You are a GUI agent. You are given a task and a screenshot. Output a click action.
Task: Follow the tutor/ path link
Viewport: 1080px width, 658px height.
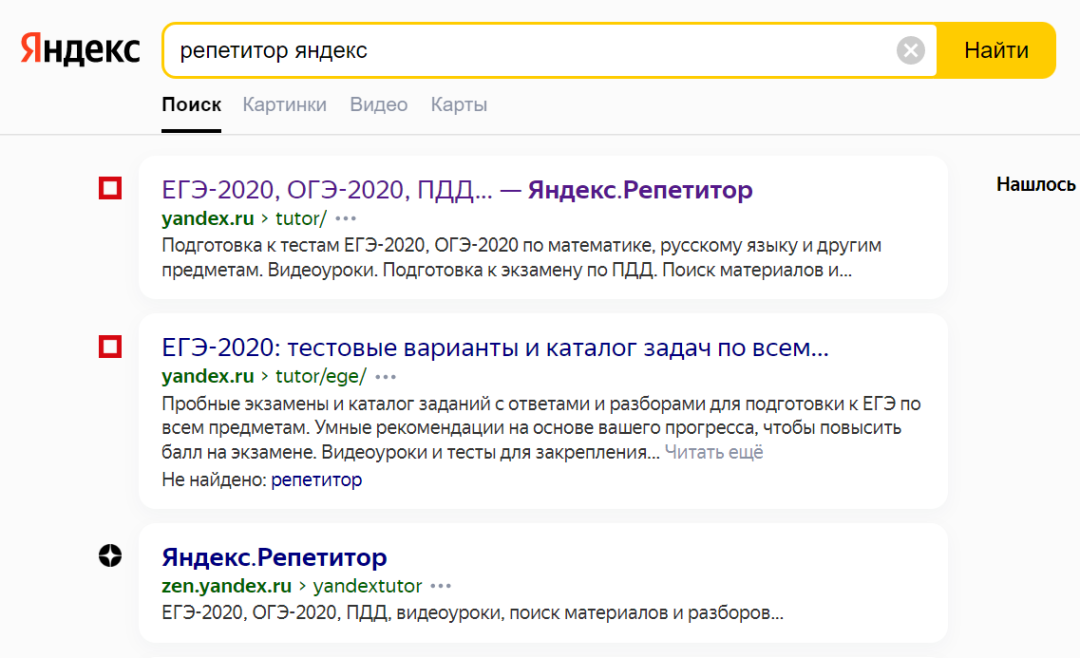tap(301, 218)
